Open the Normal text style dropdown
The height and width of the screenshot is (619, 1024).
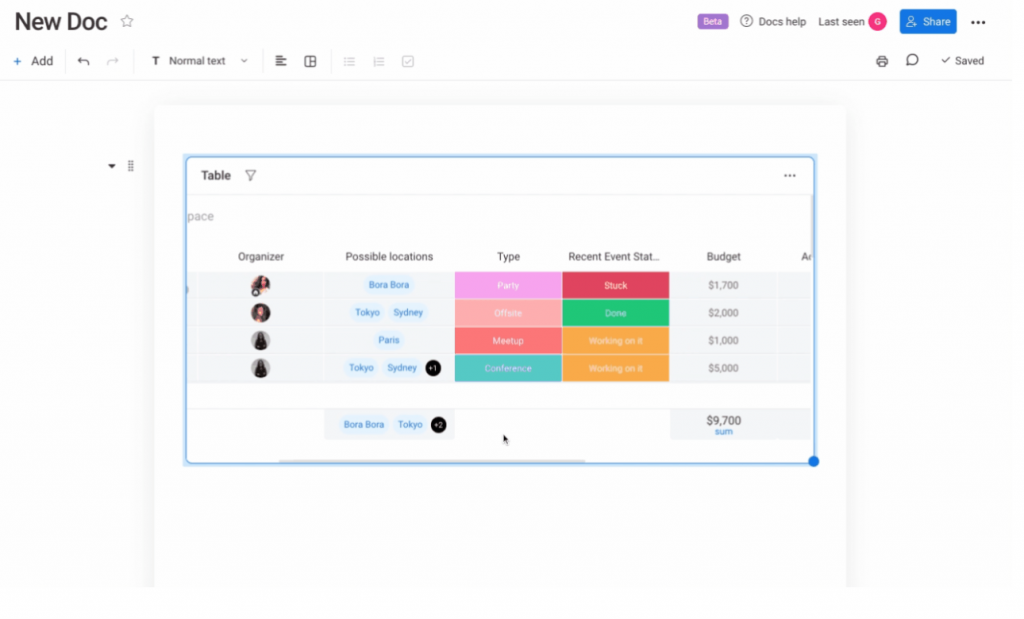point(198,61)
